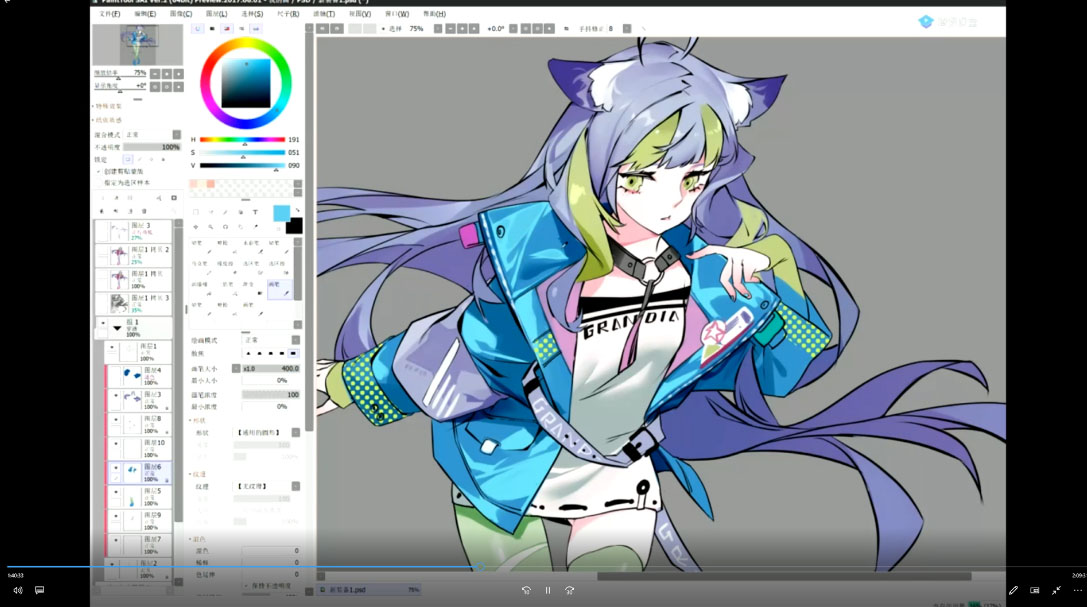The height and width of the screenshot is (607, 1087).
Task: Open the 编辑(E) menu
Action: (x=145, y=14)
